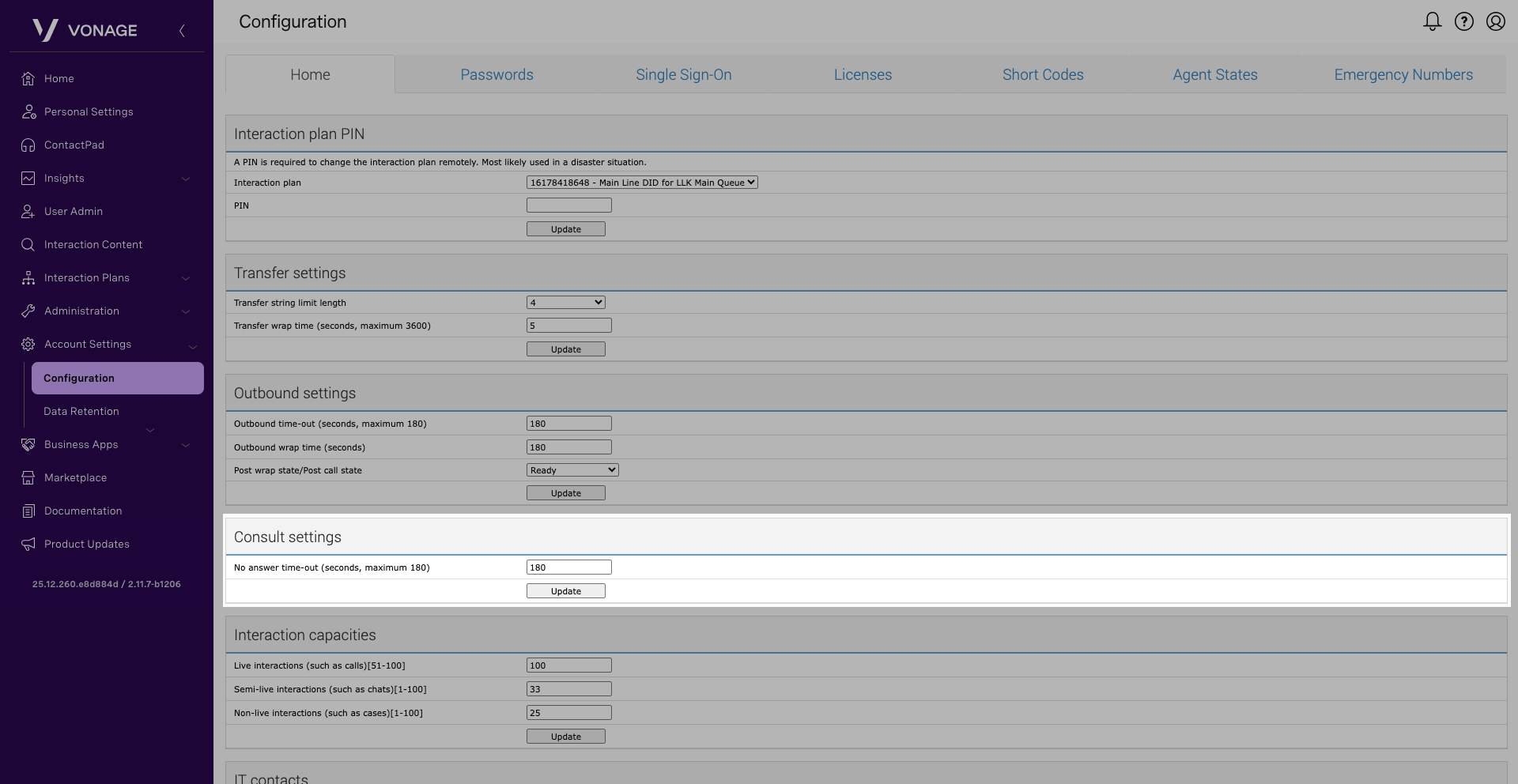Open the help question mark icon

(x=1463, y=21)
